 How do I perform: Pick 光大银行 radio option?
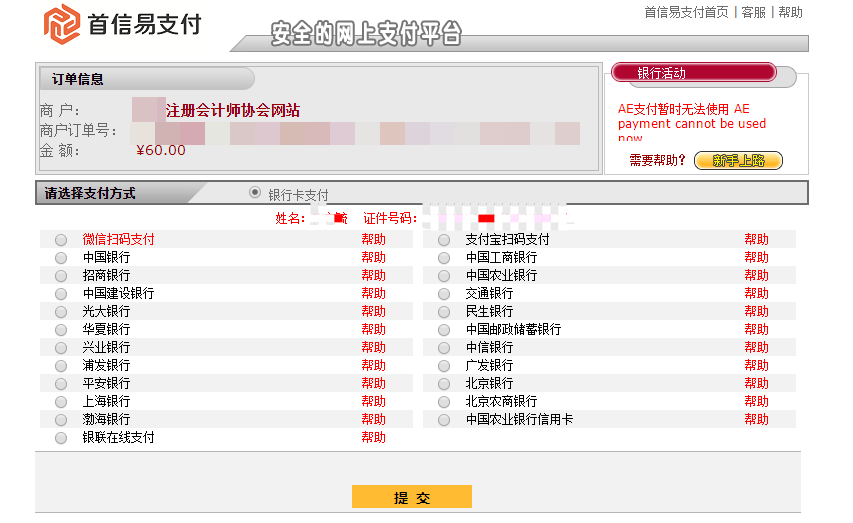[x=61, y=312]
